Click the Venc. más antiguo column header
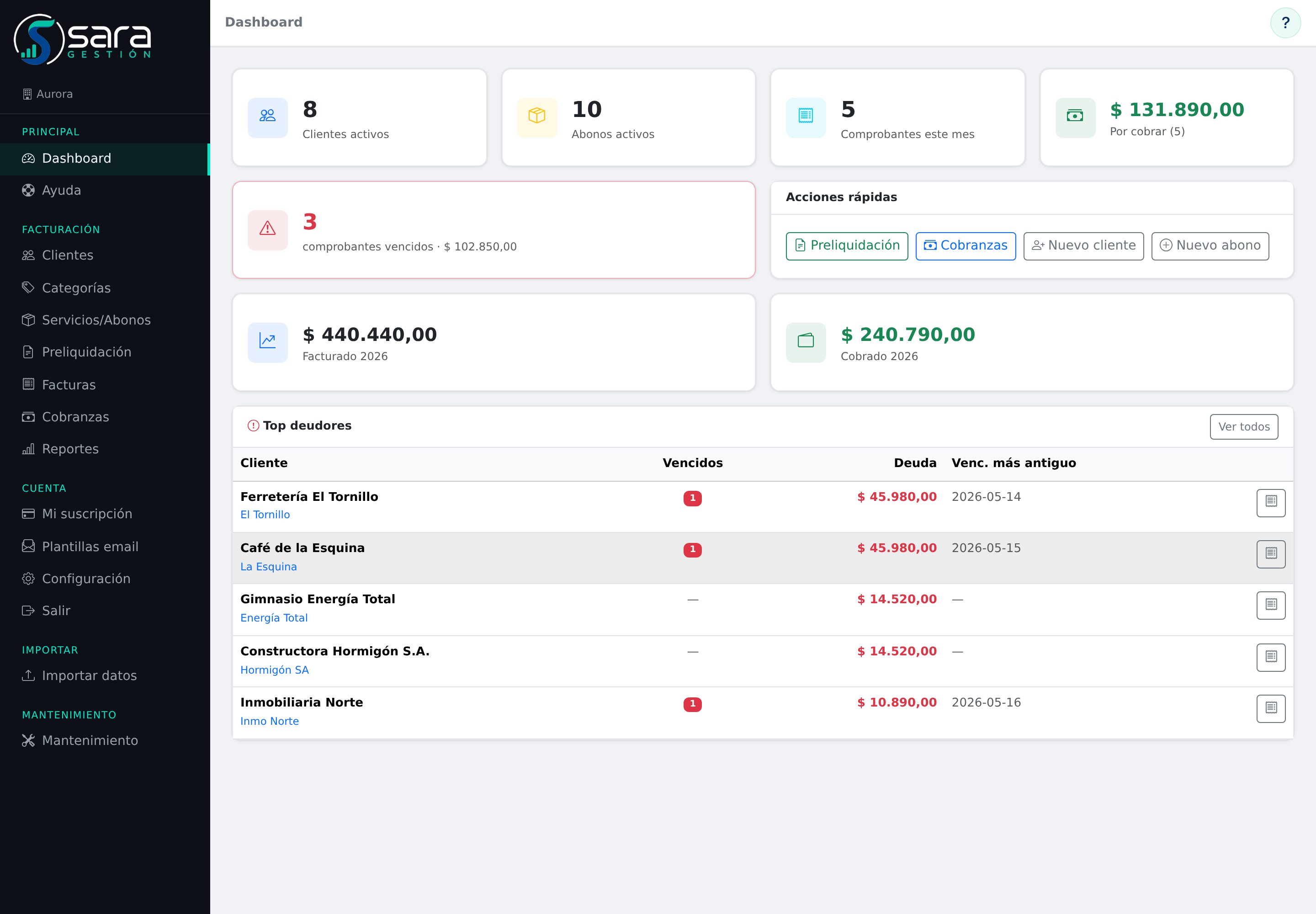The width and height of the screenshot is (1316, 914). pyautogui.click(x=1014, y=463)
